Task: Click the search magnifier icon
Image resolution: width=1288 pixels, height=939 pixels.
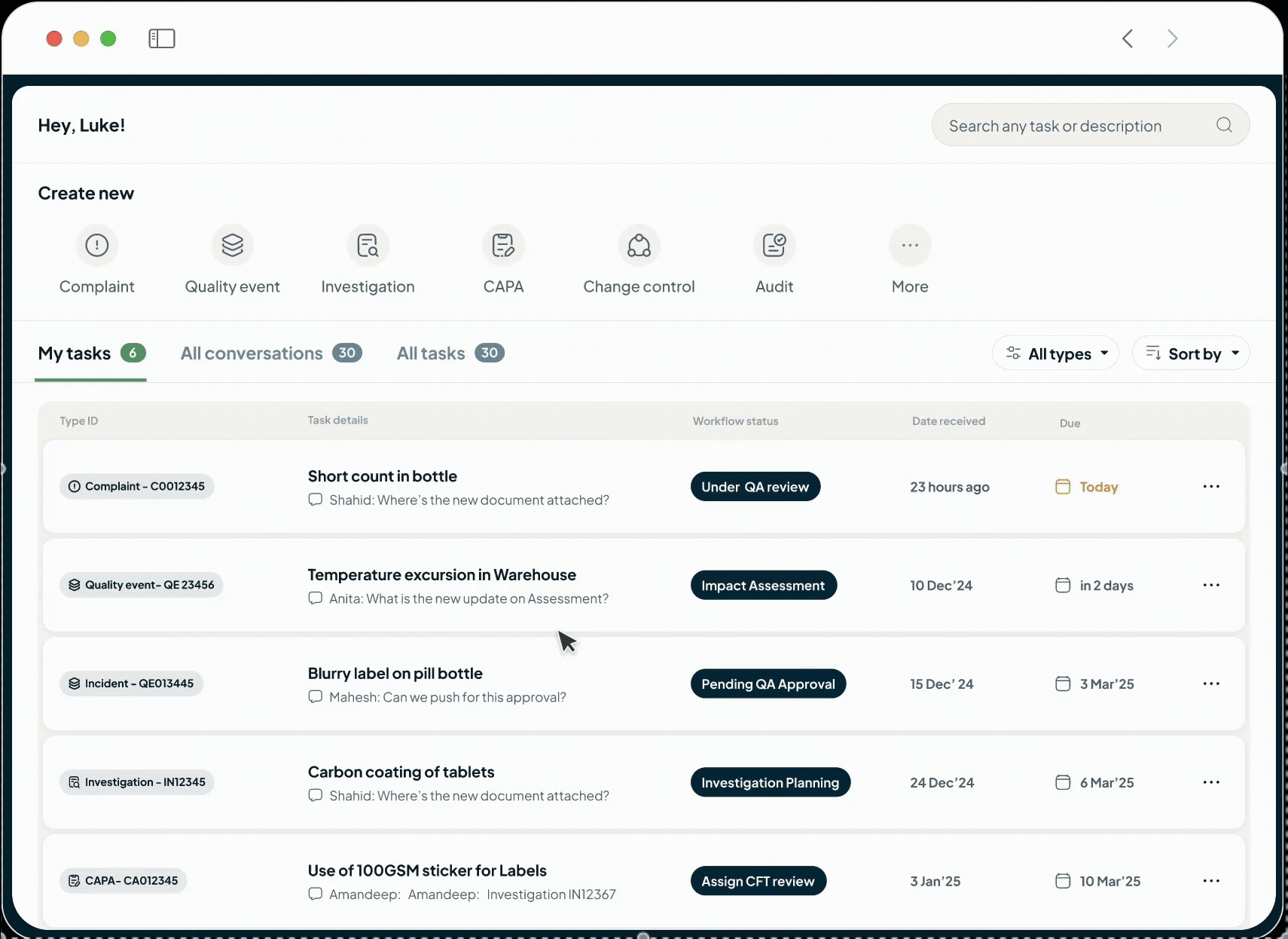Action: coord(1223,125)
